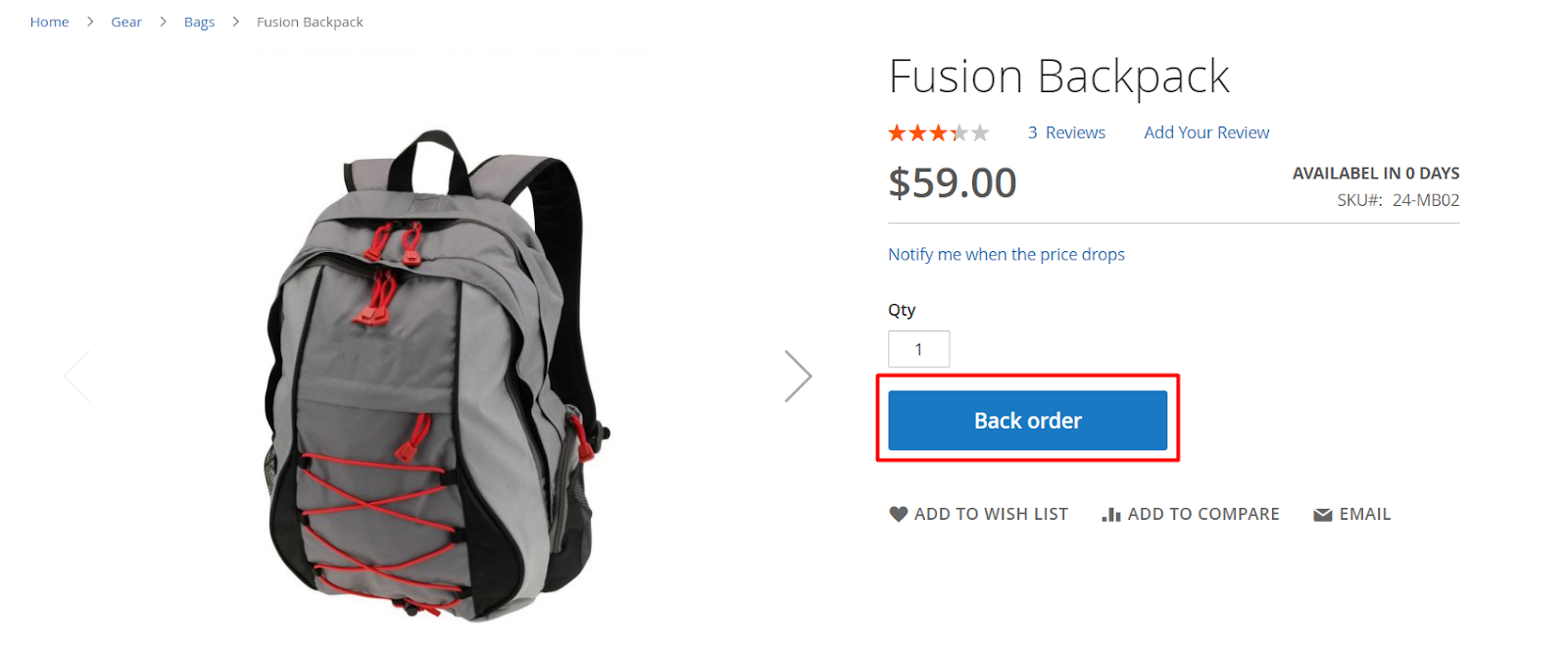The width and height of the screenshot is (1568, 661).
Task: Click the $59.00 price
Action: coord(953,183)
